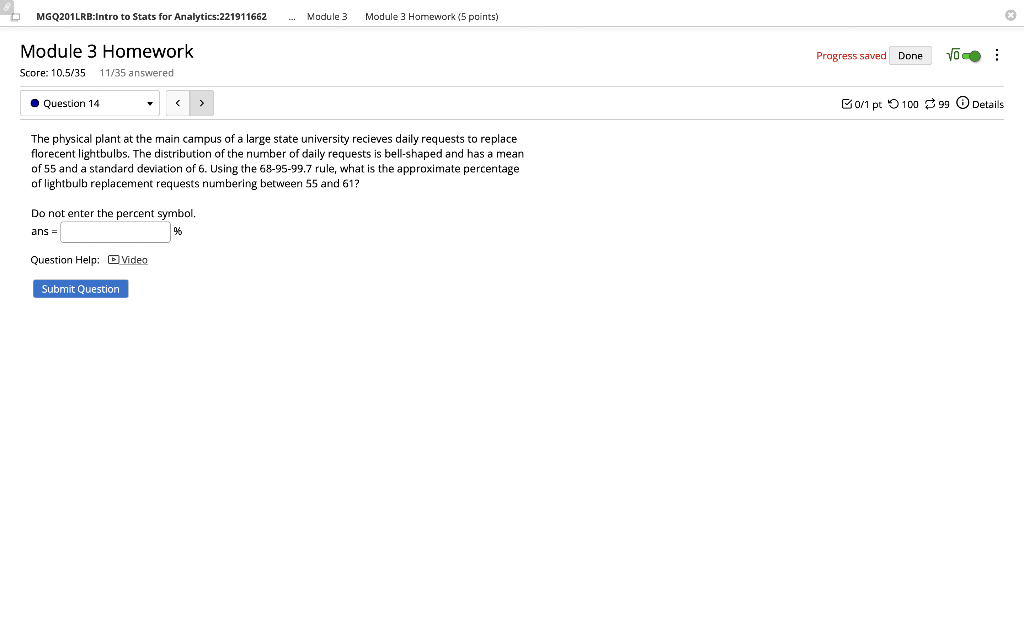Viewport: 1024px width, 640px height.
Task: Go to the previous question arrow
Action: (x=178, y=103)
